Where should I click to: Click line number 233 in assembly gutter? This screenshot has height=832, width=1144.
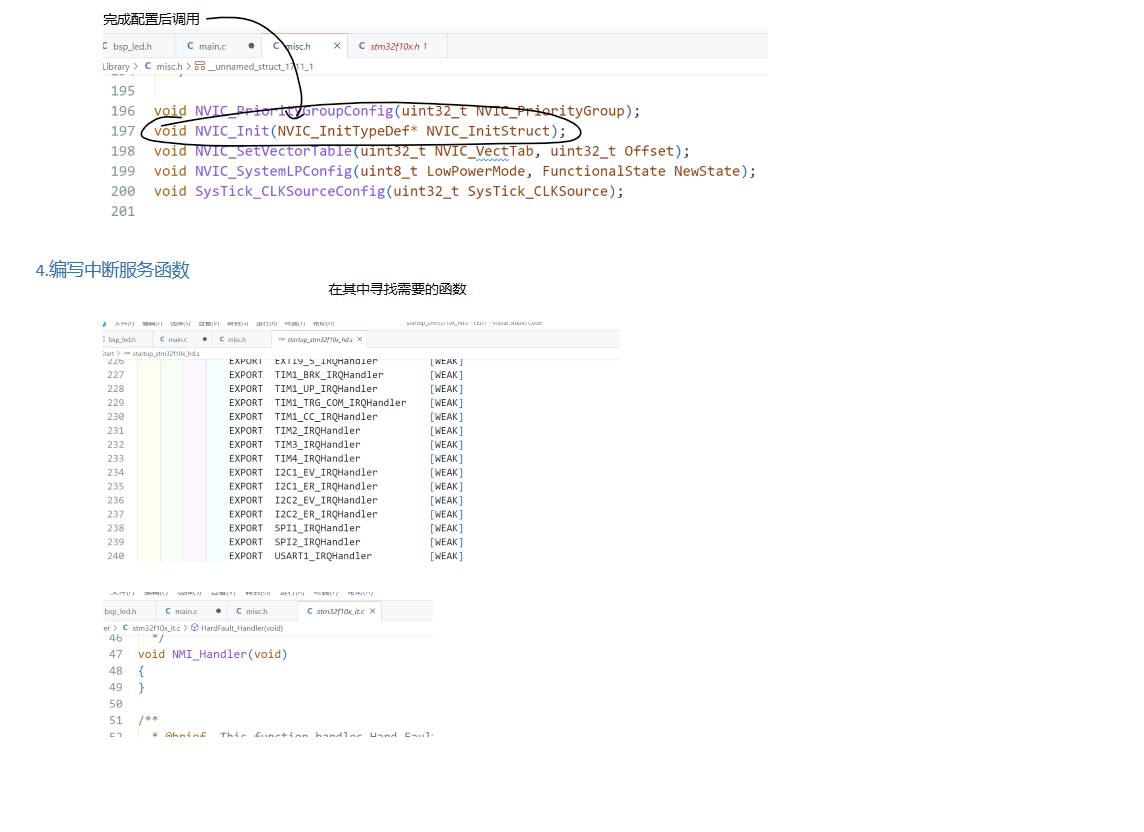pos(115,458)
